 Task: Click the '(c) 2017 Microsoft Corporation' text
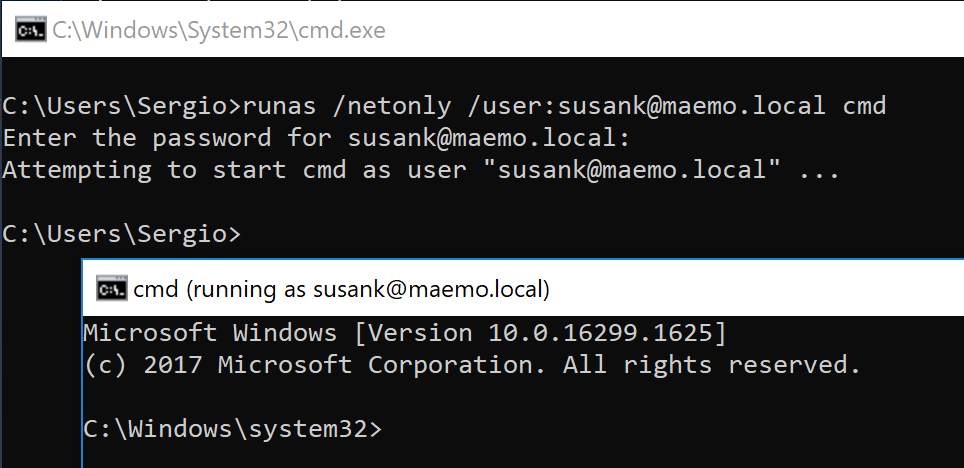[313, 365]
